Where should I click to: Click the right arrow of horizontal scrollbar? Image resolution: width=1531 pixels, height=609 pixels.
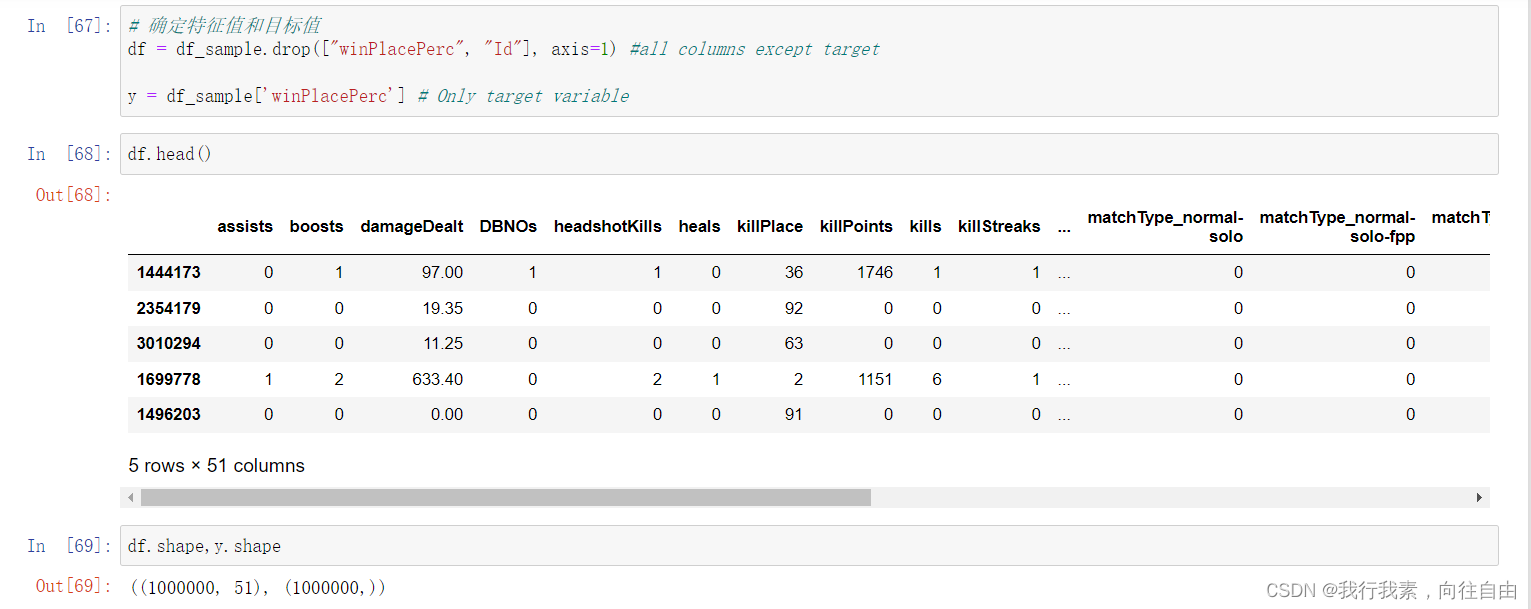point(1480,497)
